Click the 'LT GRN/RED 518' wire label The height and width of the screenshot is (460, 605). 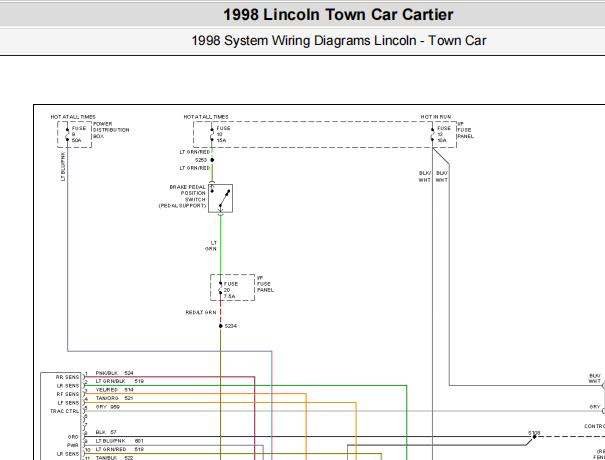(120, 449)
